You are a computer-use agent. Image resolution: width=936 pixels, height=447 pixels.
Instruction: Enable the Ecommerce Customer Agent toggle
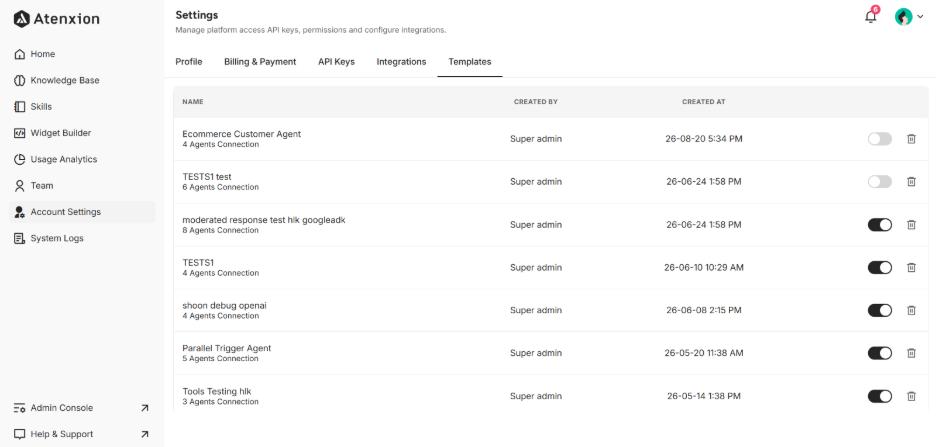[879, 138]
